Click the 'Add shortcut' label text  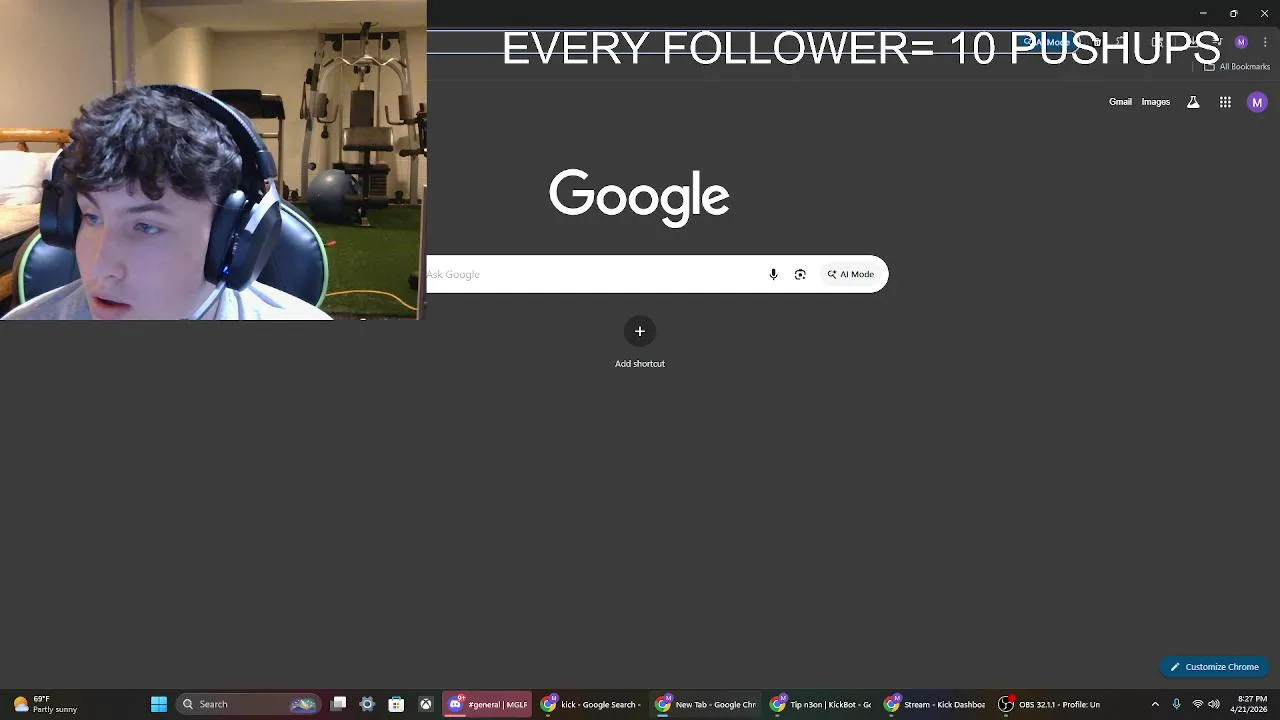640,364
